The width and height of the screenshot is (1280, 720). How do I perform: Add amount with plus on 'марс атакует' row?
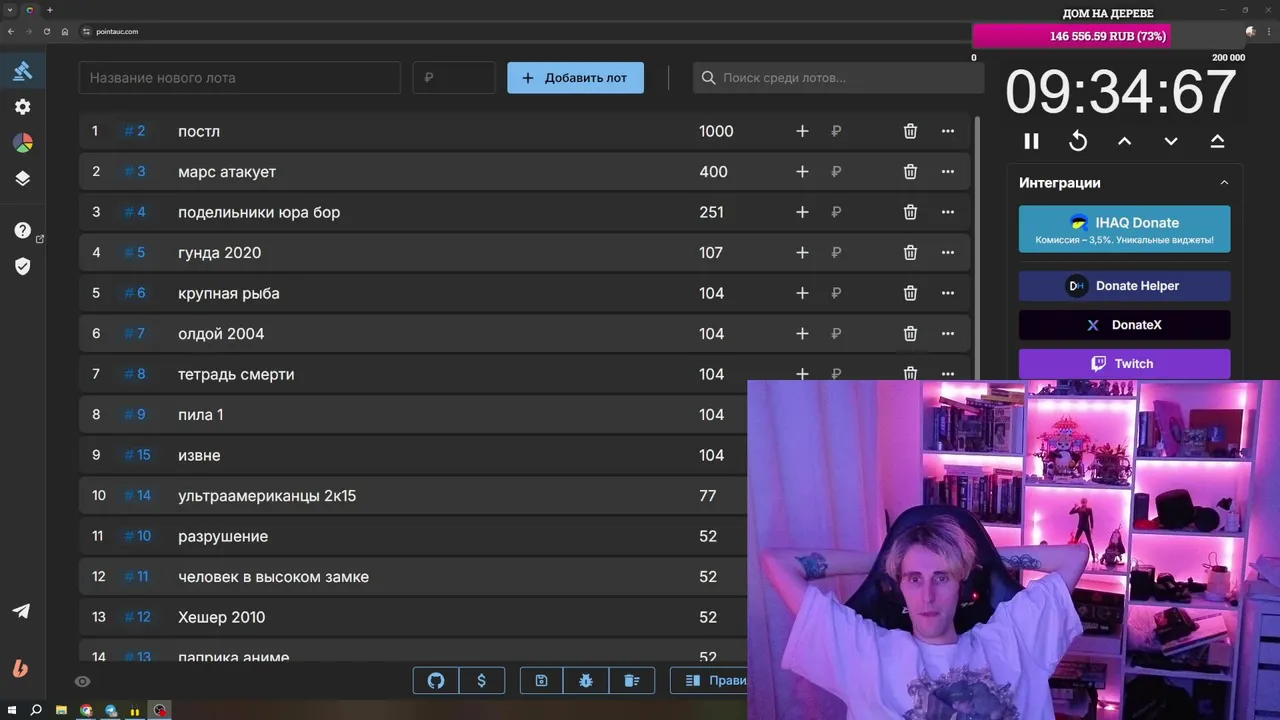(802, 172)
